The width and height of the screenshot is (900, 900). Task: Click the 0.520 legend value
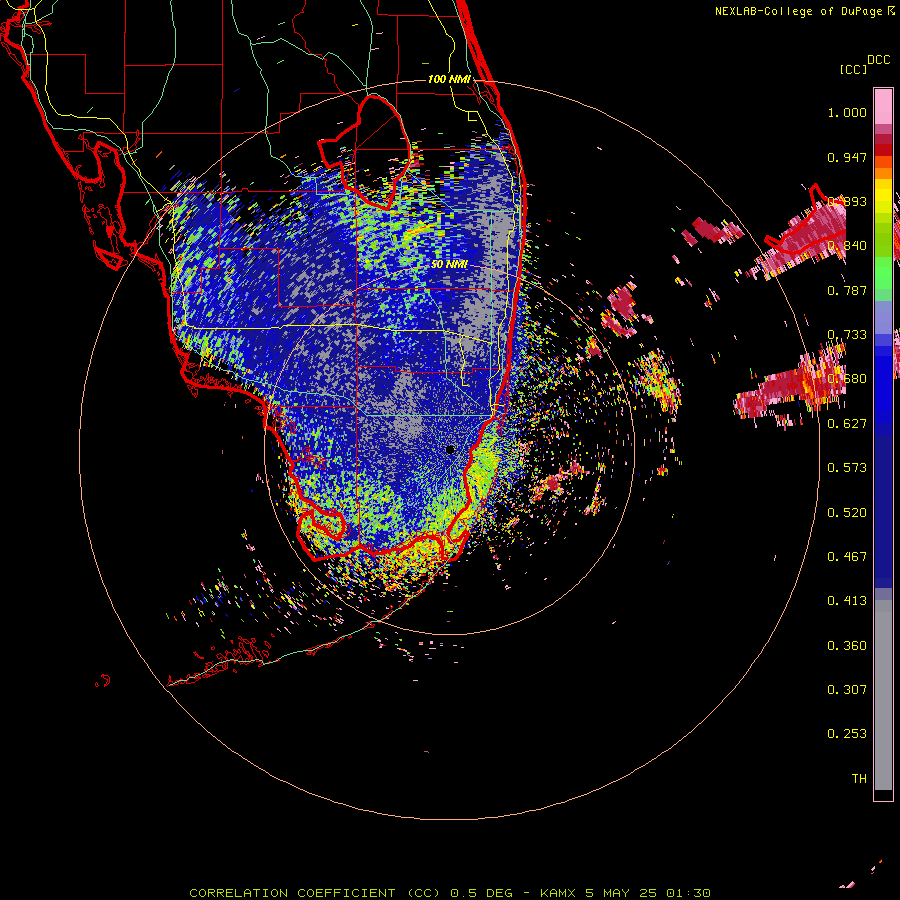pos(847,513)
